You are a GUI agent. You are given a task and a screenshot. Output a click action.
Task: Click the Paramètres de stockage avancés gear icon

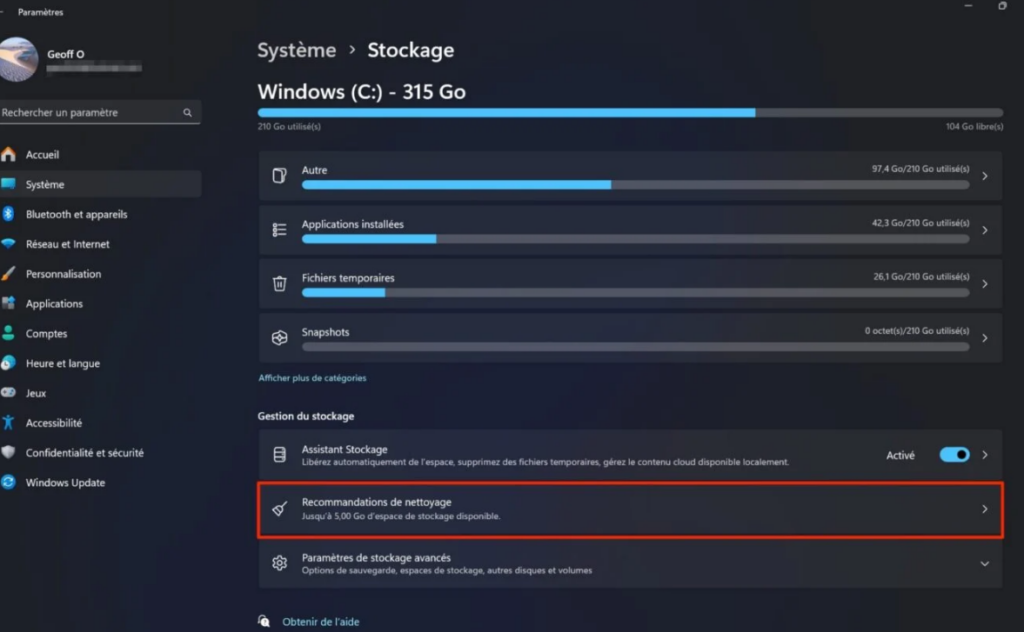pos(280,563)
